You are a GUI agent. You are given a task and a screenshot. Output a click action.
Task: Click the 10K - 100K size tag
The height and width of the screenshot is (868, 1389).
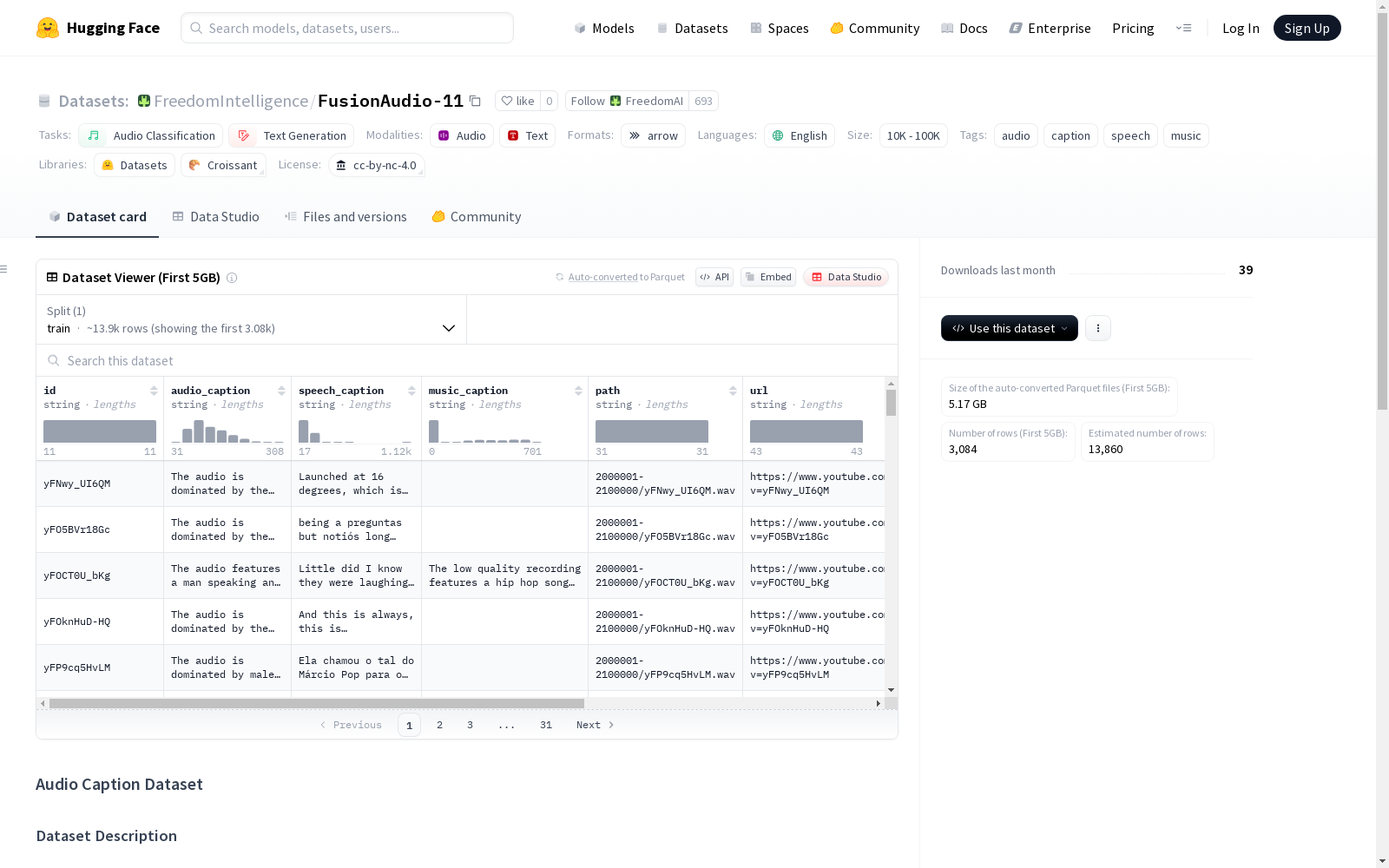(913, 135)
